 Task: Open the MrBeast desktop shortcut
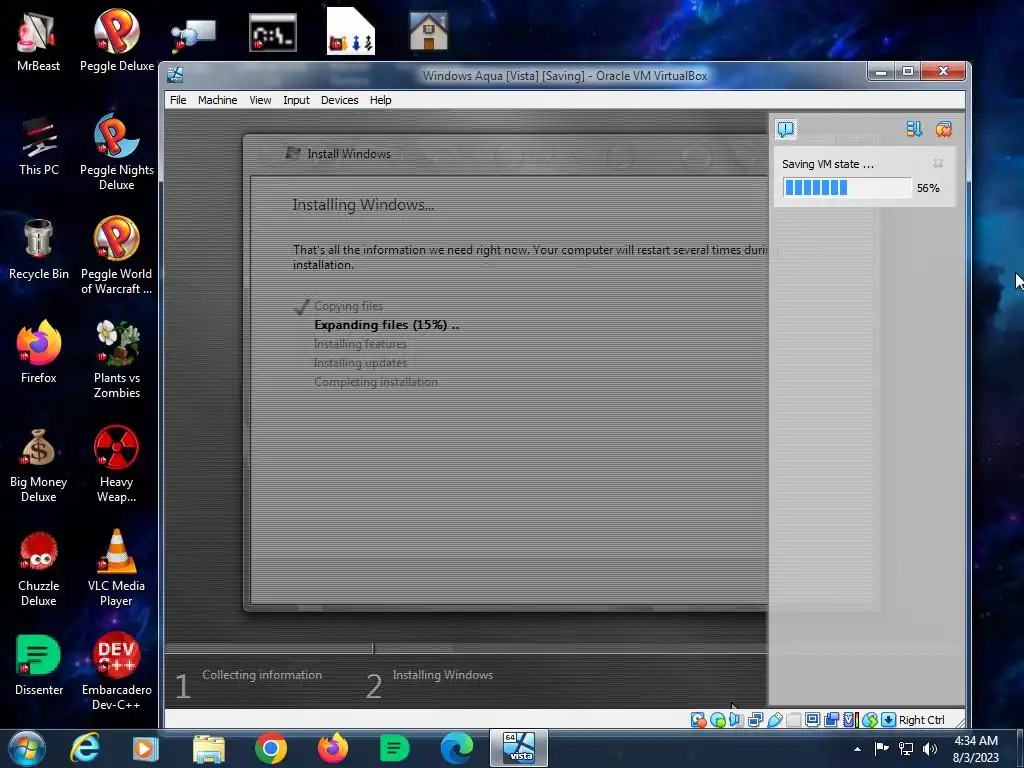(39, 40)
